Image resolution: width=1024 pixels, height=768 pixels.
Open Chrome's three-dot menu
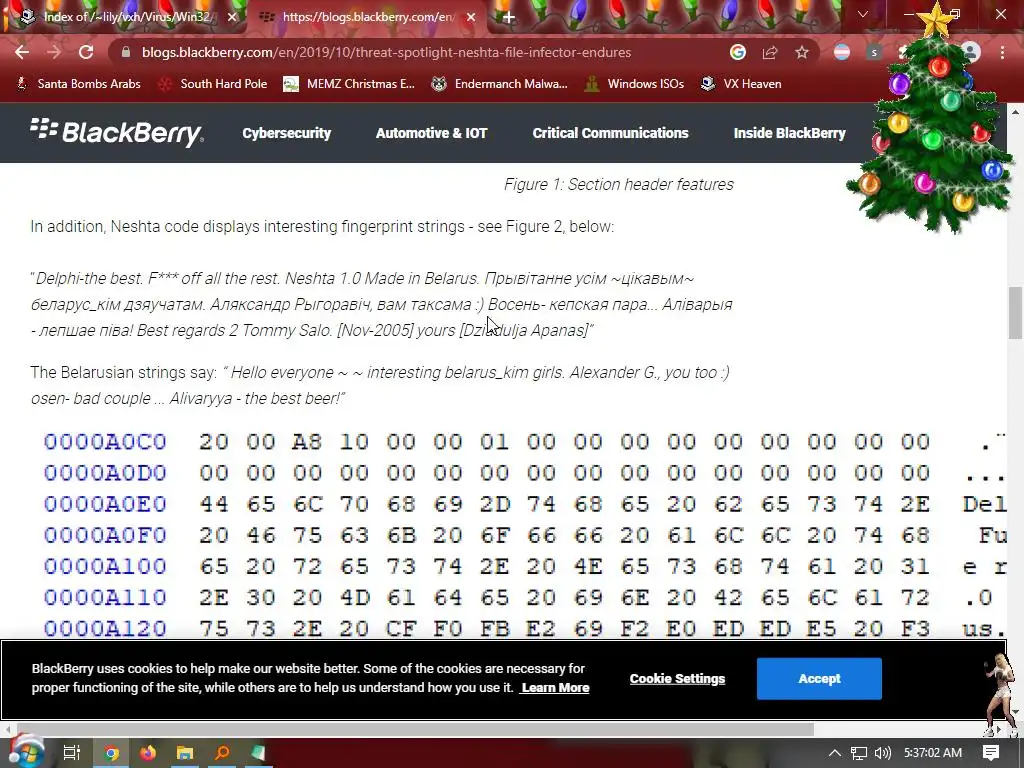[1002, 52]
